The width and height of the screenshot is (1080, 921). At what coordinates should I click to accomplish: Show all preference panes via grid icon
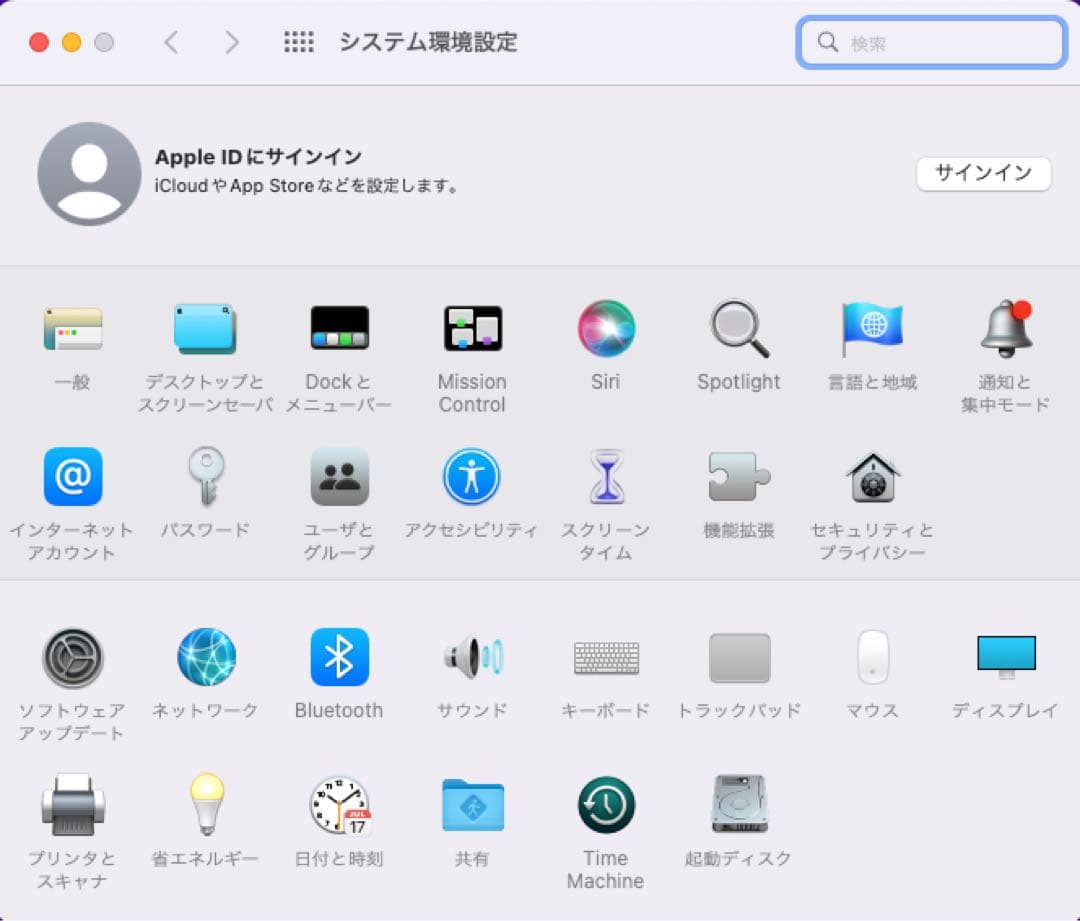298,42
